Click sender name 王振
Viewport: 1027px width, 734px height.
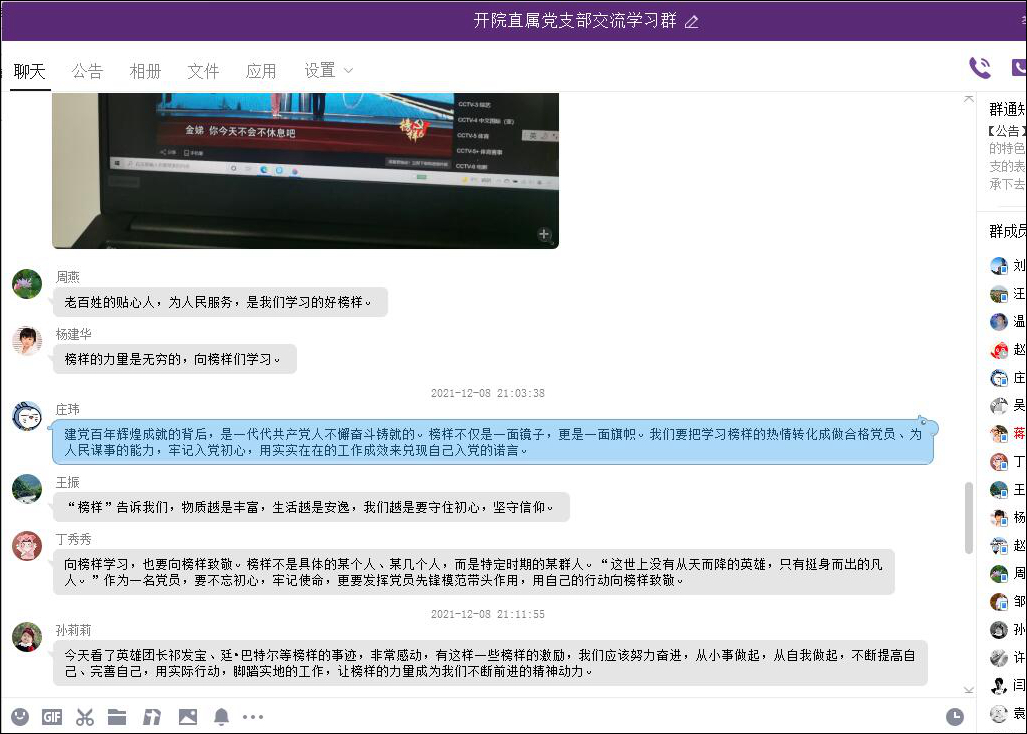click(67, 483)
